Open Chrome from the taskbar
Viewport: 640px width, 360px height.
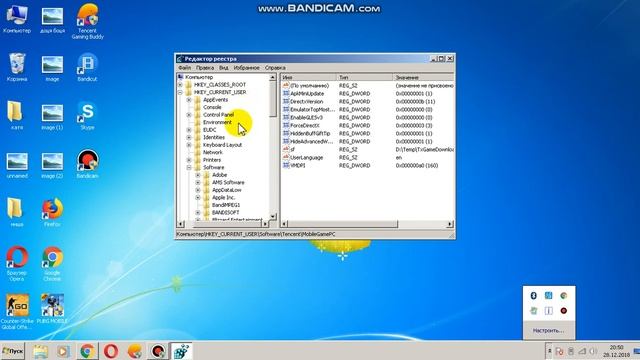[87, 351]
